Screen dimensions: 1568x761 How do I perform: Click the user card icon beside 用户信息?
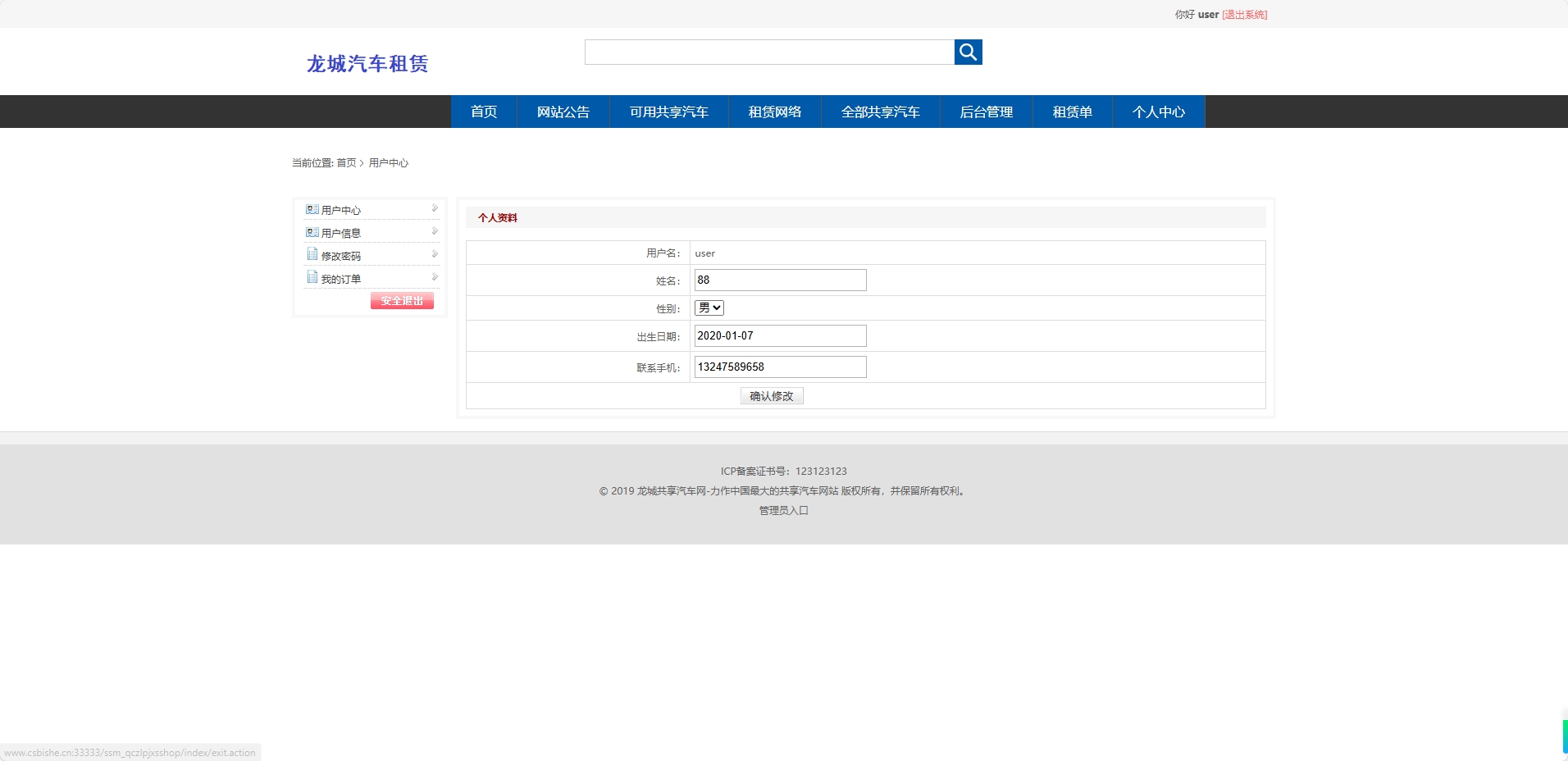pyautogui.click(x=312, y=231)
